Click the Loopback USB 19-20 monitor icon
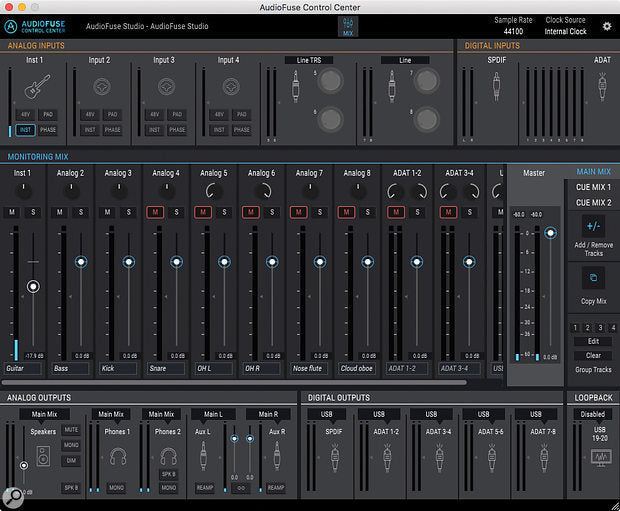The image size is (620, 511). point(601,458)
